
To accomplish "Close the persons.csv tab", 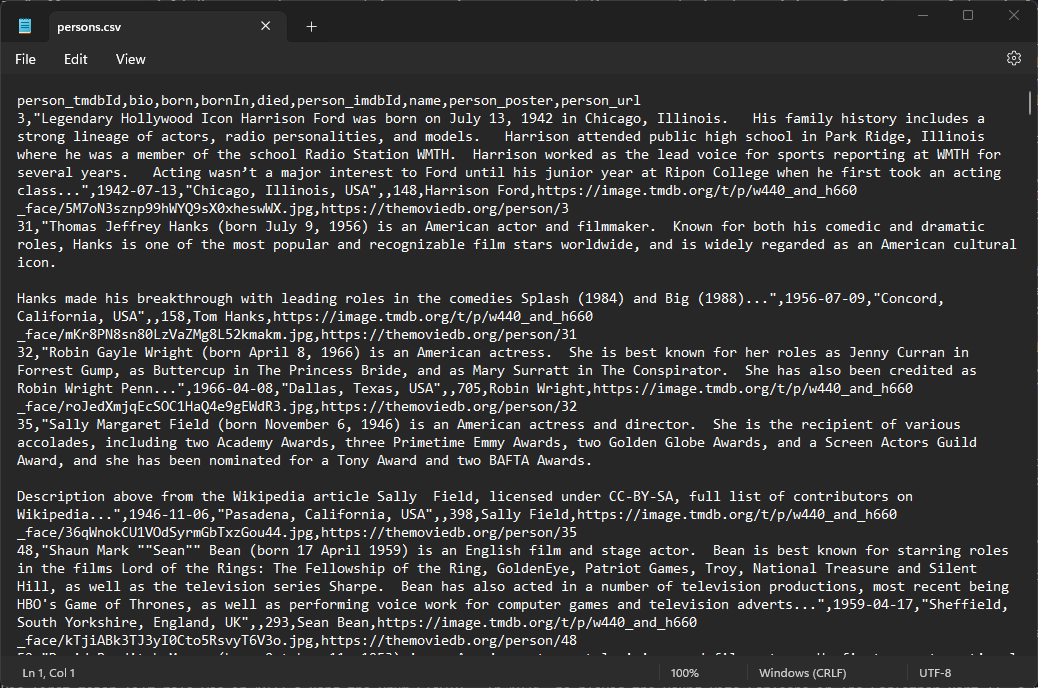I will point(265,26).
